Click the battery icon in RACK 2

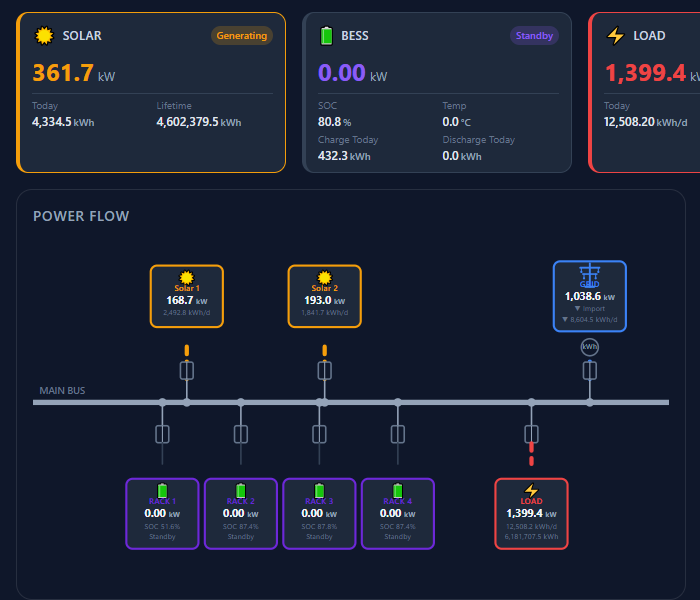241,491
